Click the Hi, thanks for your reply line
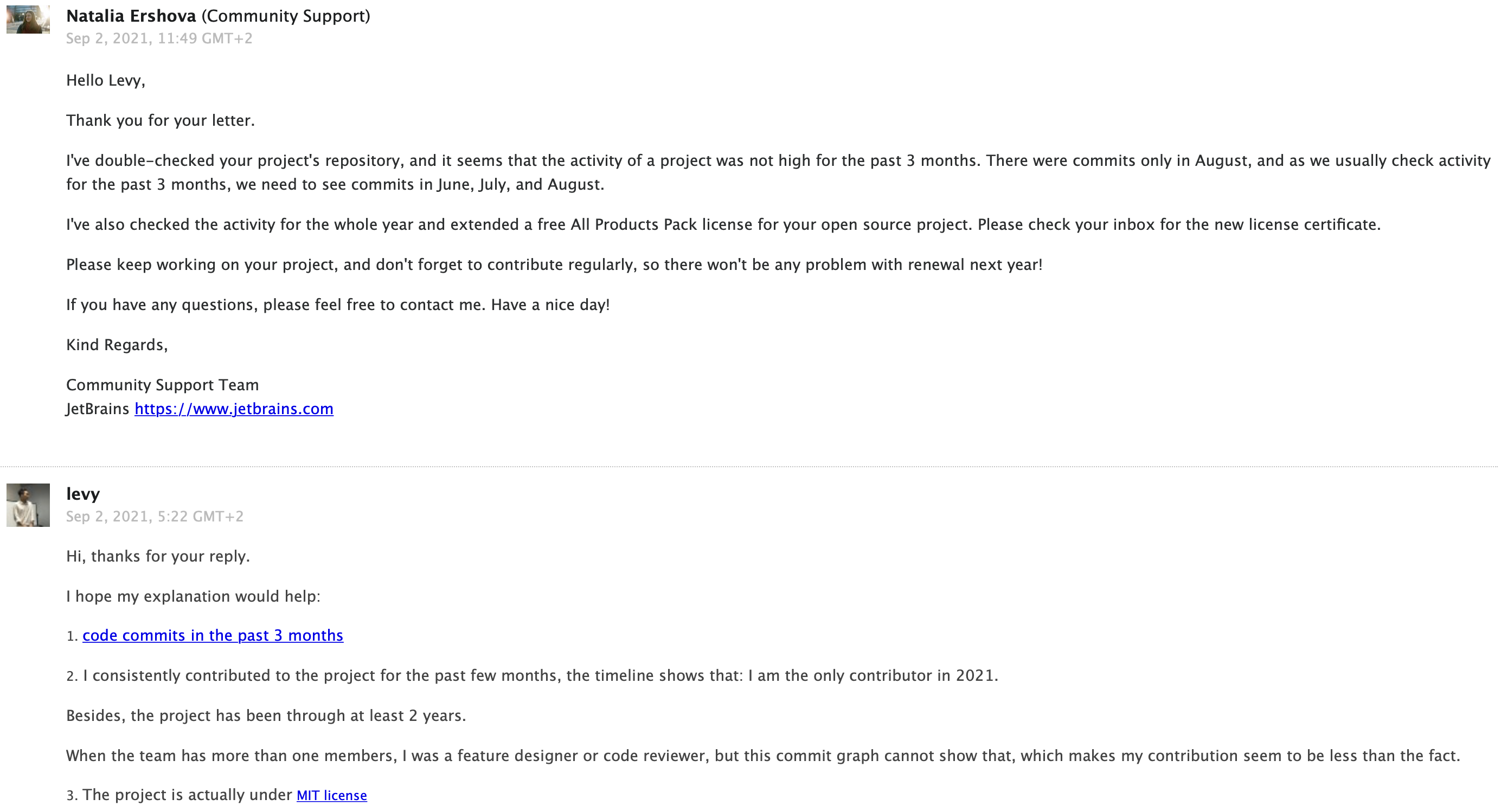This screenshot has height=812, width=1501. (158, 556)
